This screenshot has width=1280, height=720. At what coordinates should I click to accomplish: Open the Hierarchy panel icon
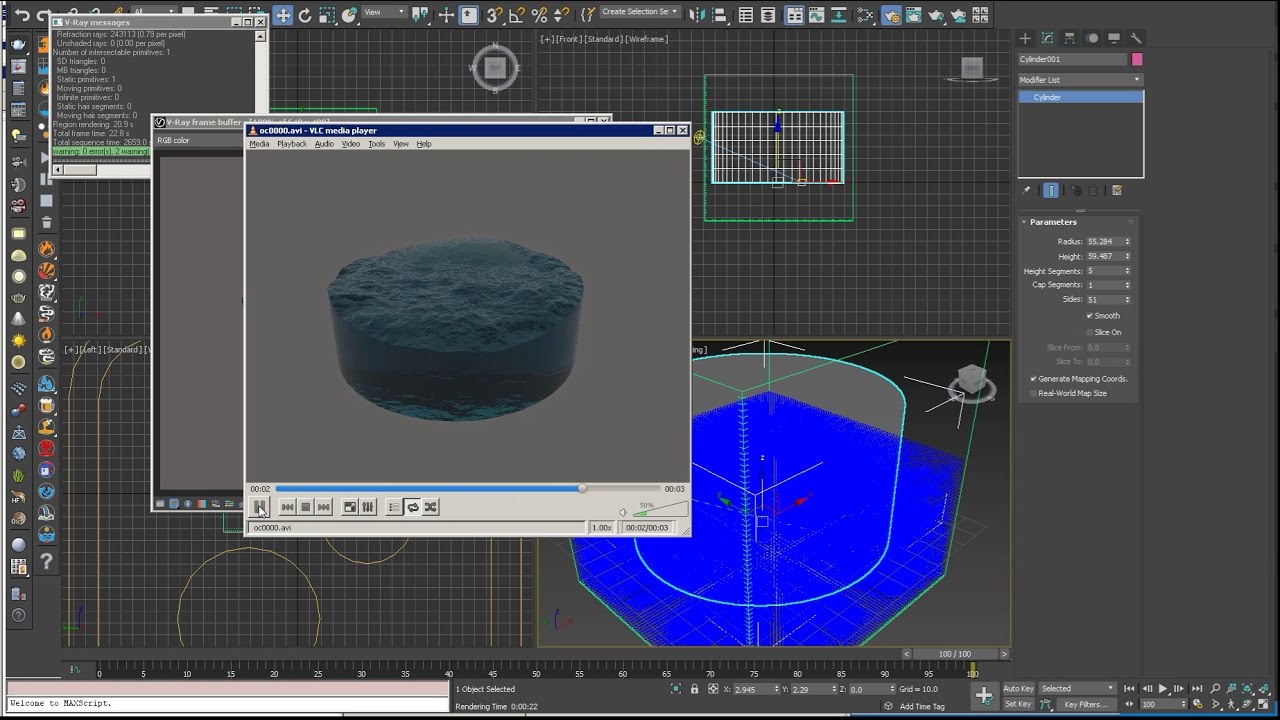click(1070, 38)
